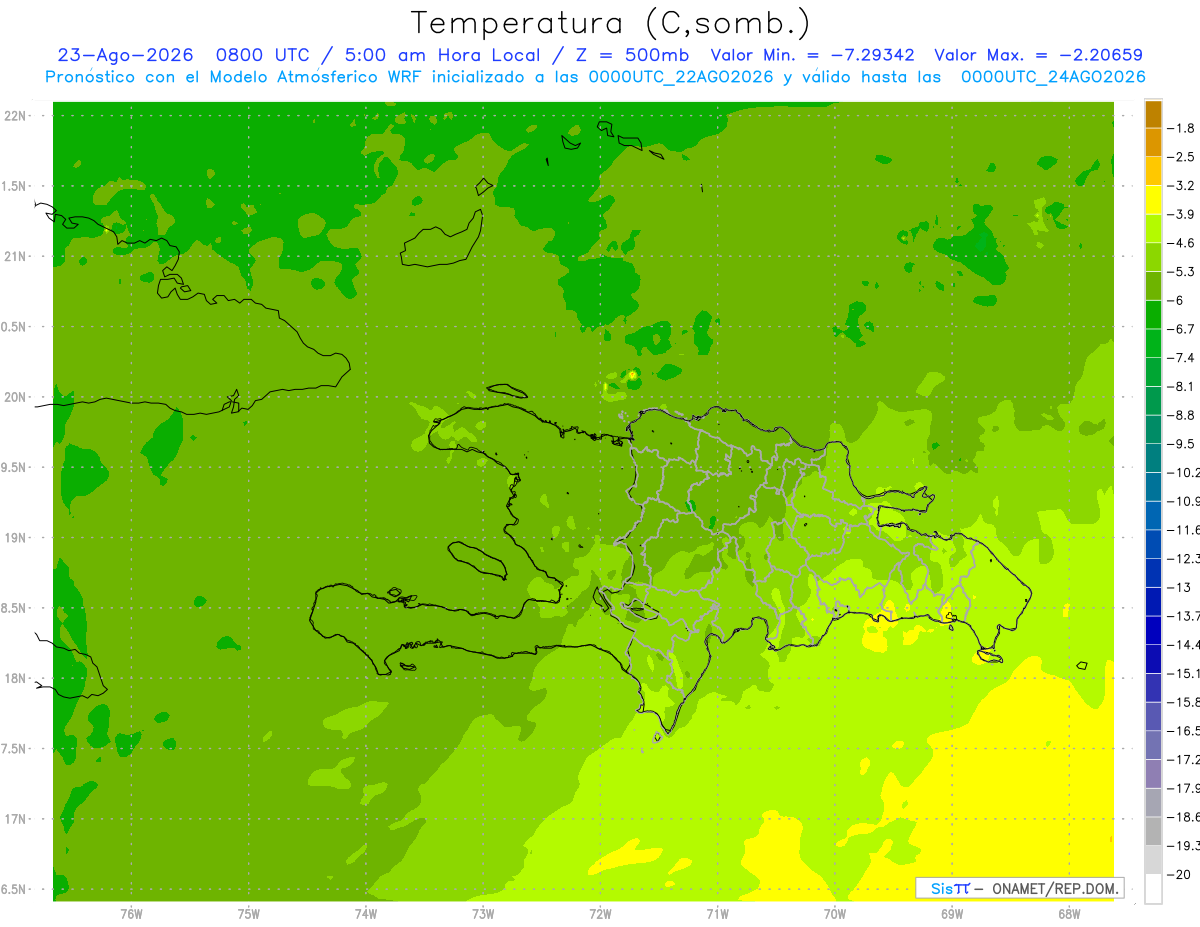Click the "22N" latitude label

coord(16,116)
